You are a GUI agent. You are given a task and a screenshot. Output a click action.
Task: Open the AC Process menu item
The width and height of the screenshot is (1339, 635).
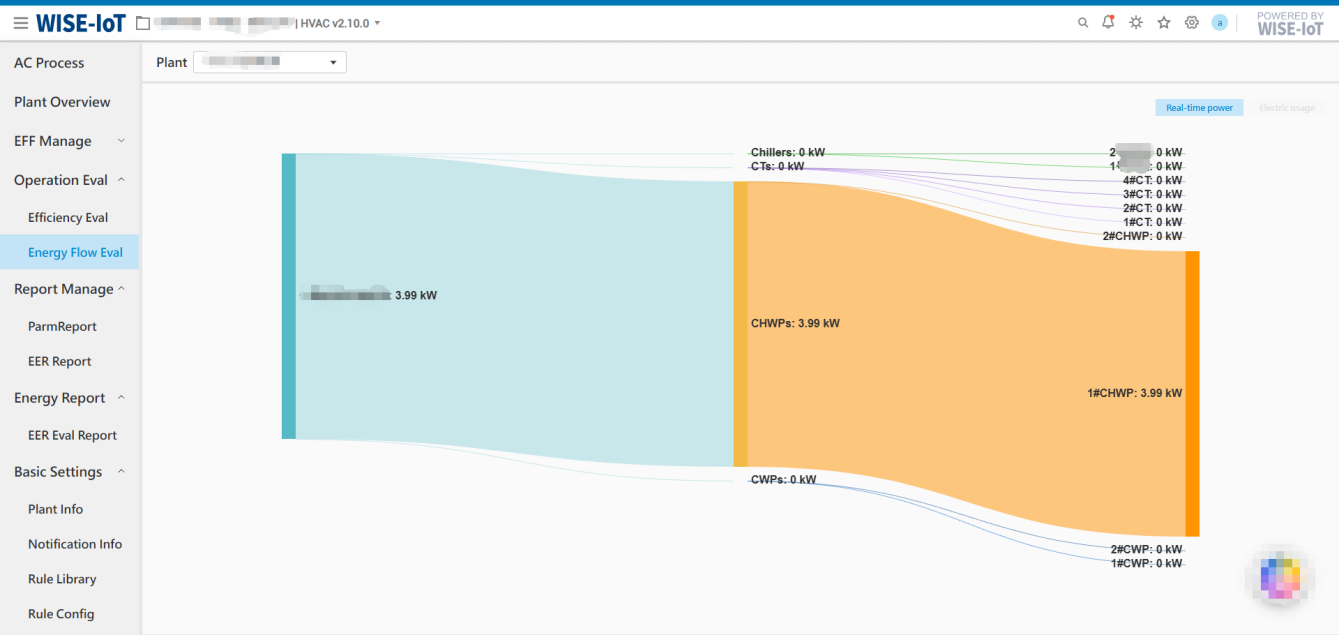[x=49, y=63]
